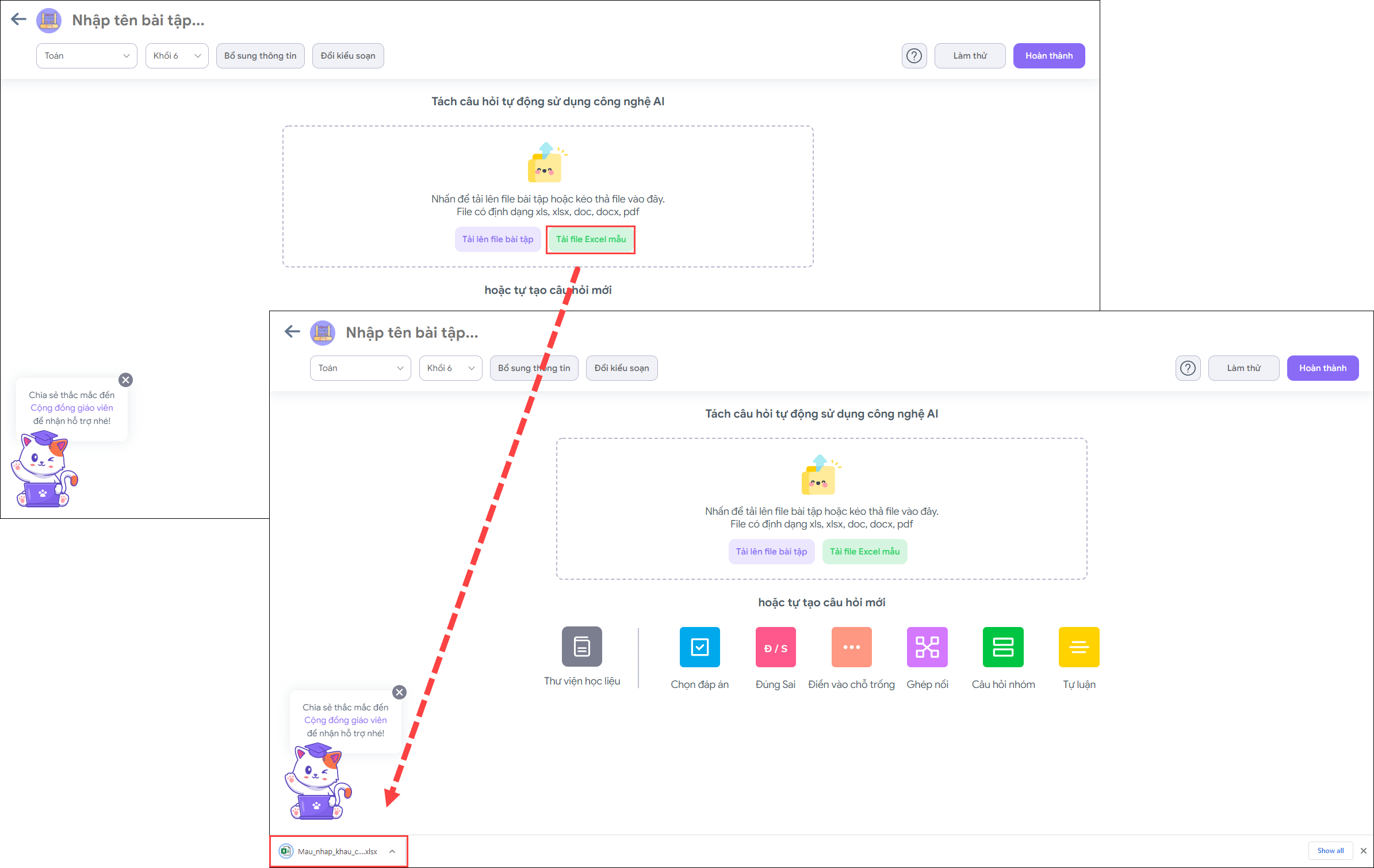
Task: Select the Đúng Sai question type icon
Action: (x=775, y=647)
